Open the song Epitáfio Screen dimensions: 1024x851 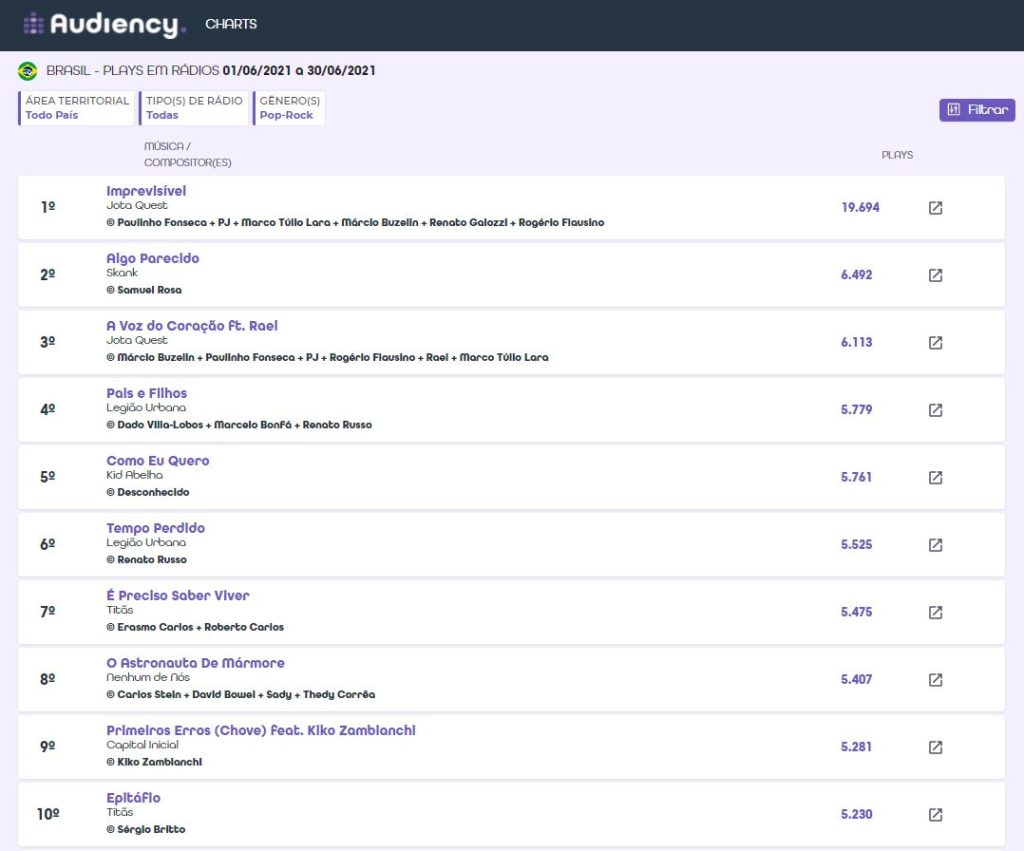(133, 797)
